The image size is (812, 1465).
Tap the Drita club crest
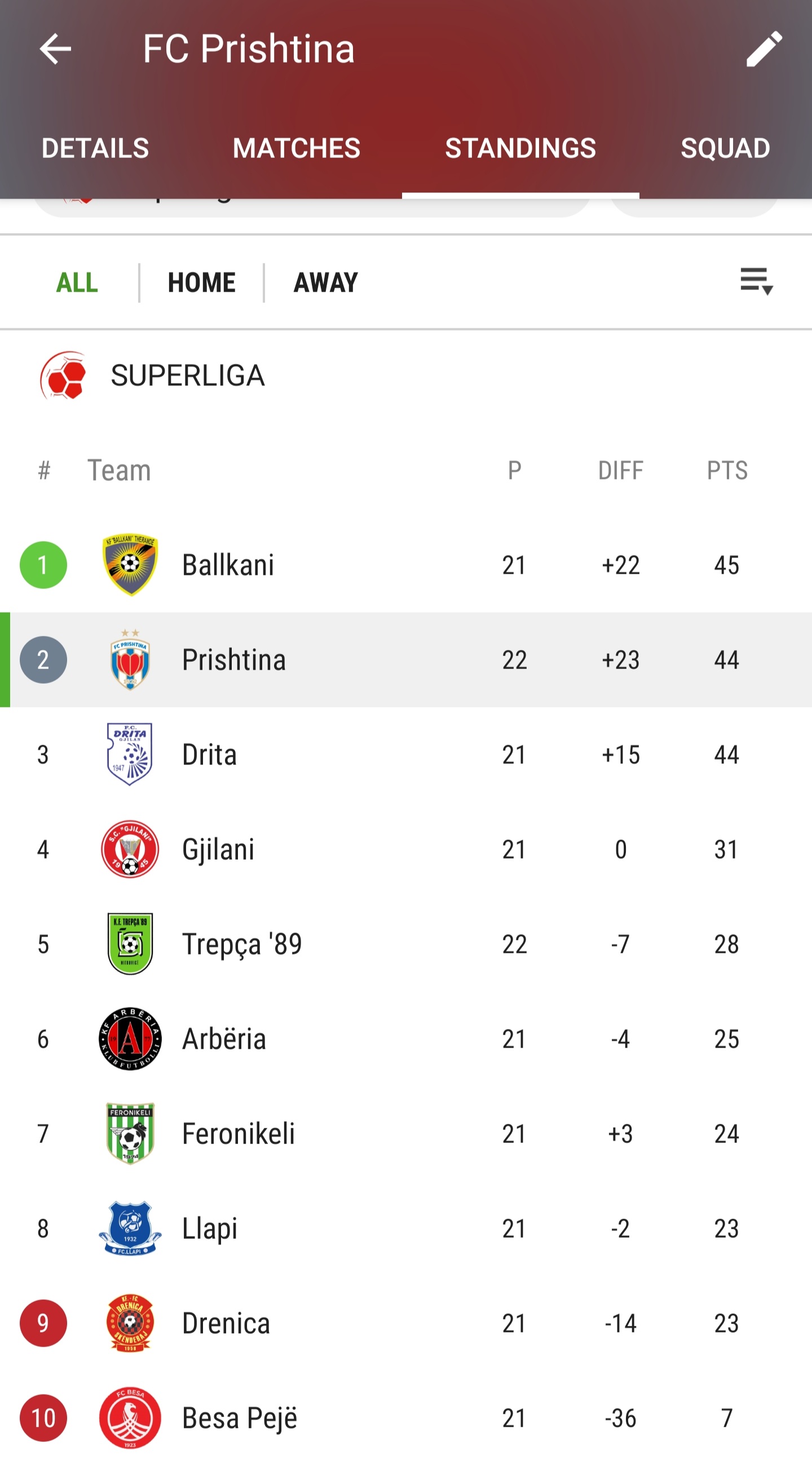click(x=130, y=754)
